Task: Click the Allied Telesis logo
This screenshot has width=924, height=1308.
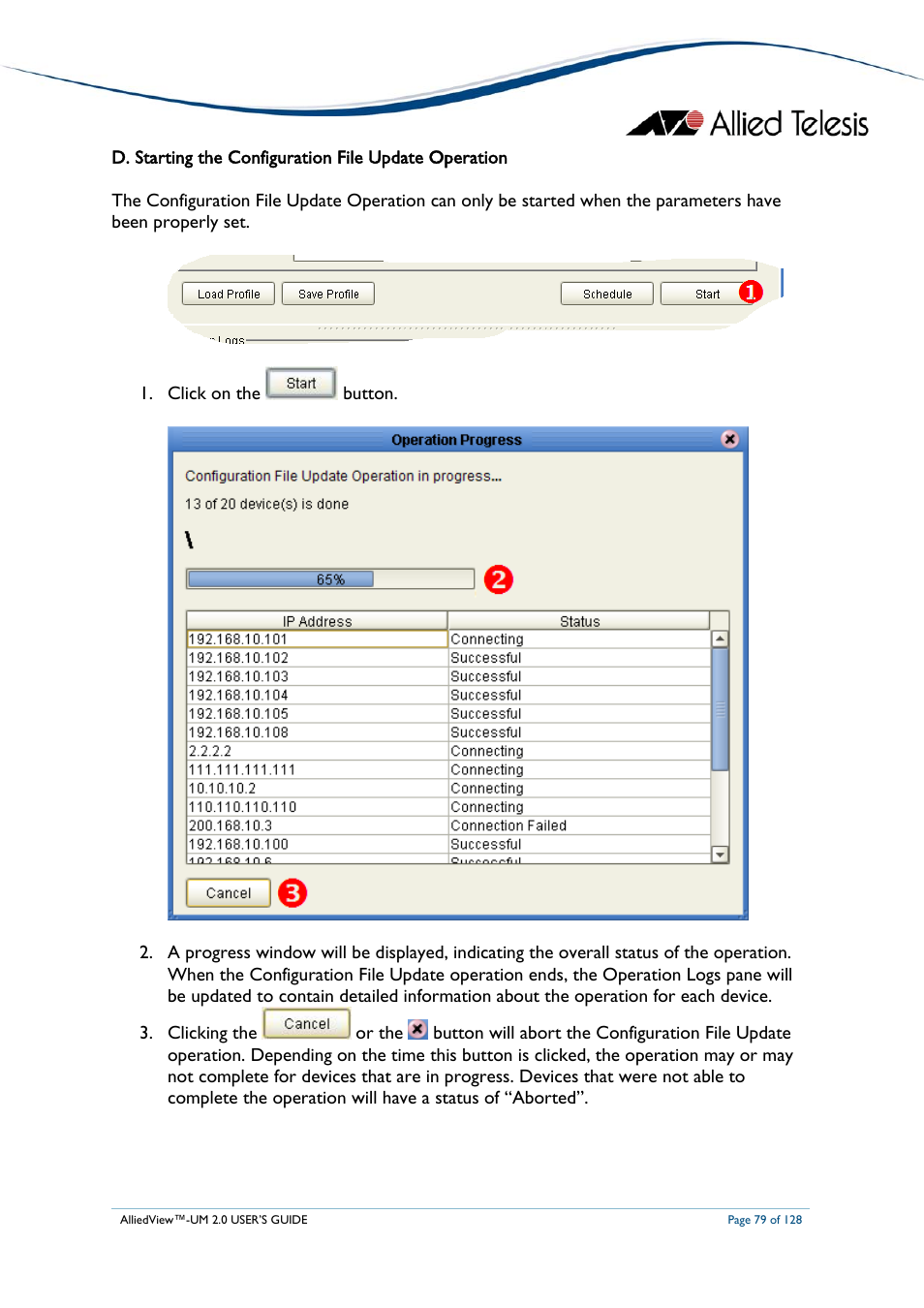Action: coord(748,123)
